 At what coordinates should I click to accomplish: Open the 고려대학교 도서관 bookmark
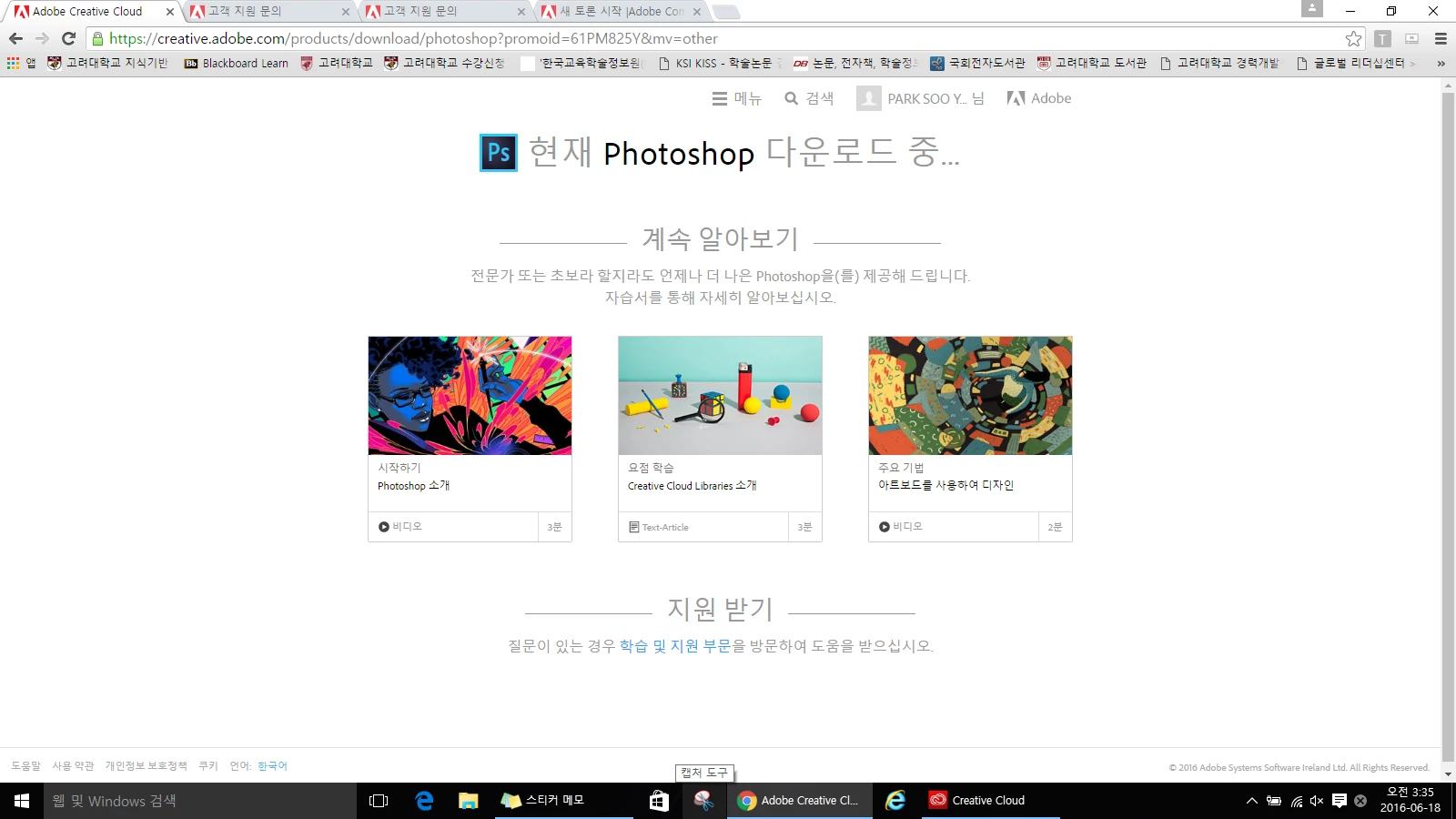[1092, 64]
